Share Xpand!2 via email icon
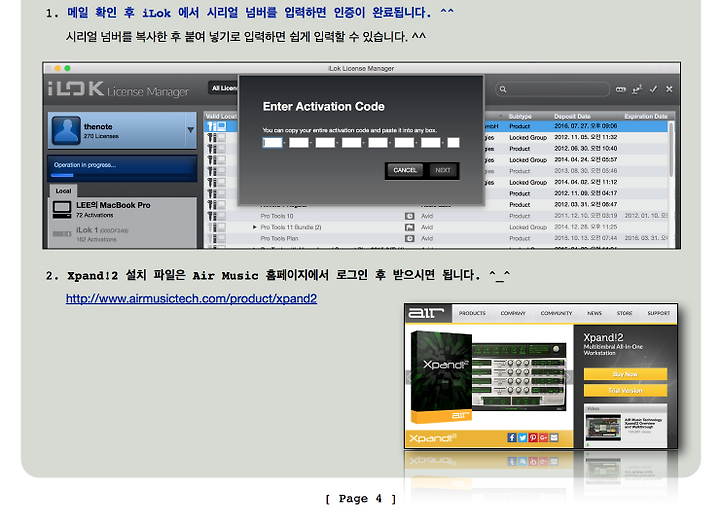Viewport: 720px width, 522px height. [554, 438]
